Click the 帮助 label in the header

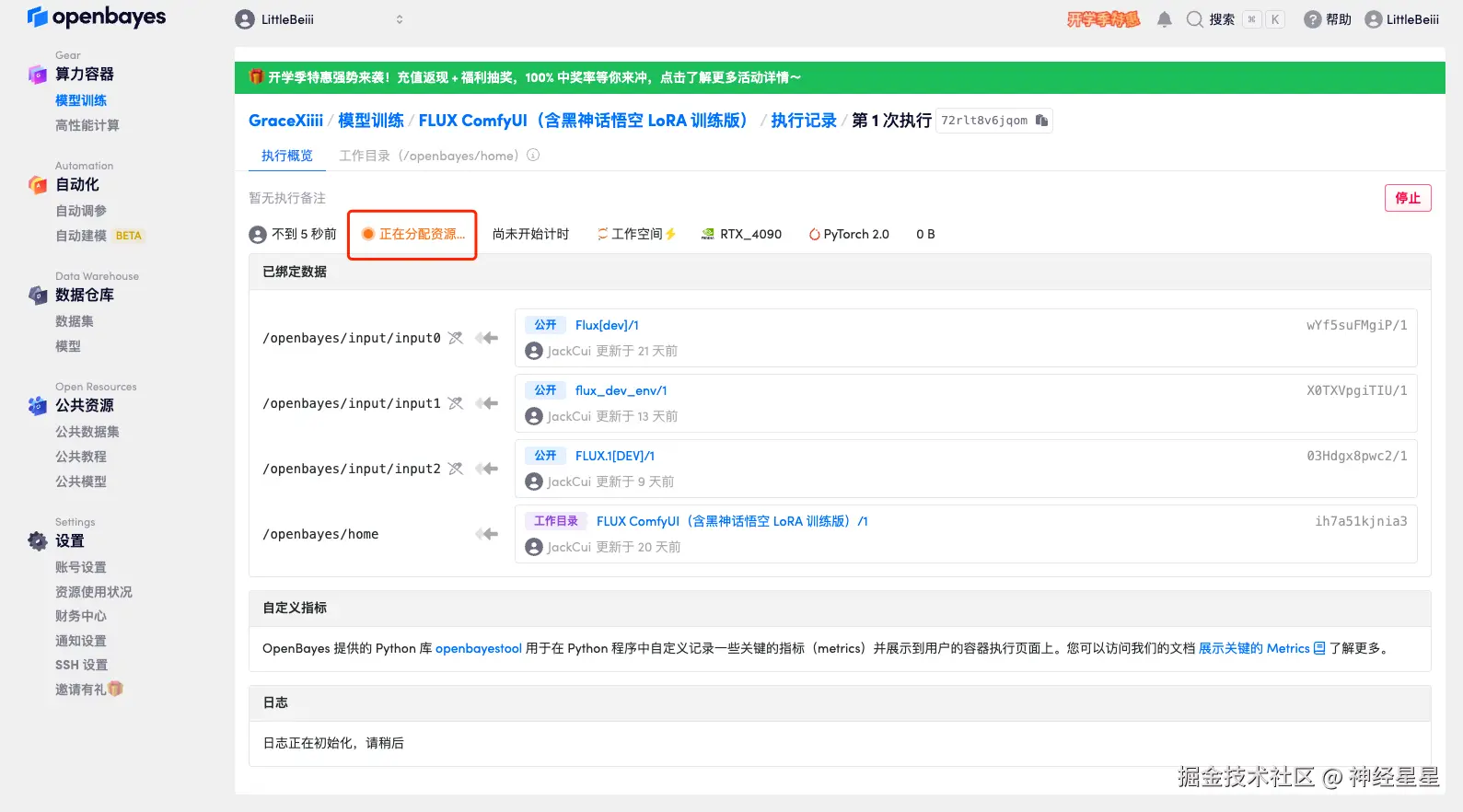click(x=1339, y=19)
